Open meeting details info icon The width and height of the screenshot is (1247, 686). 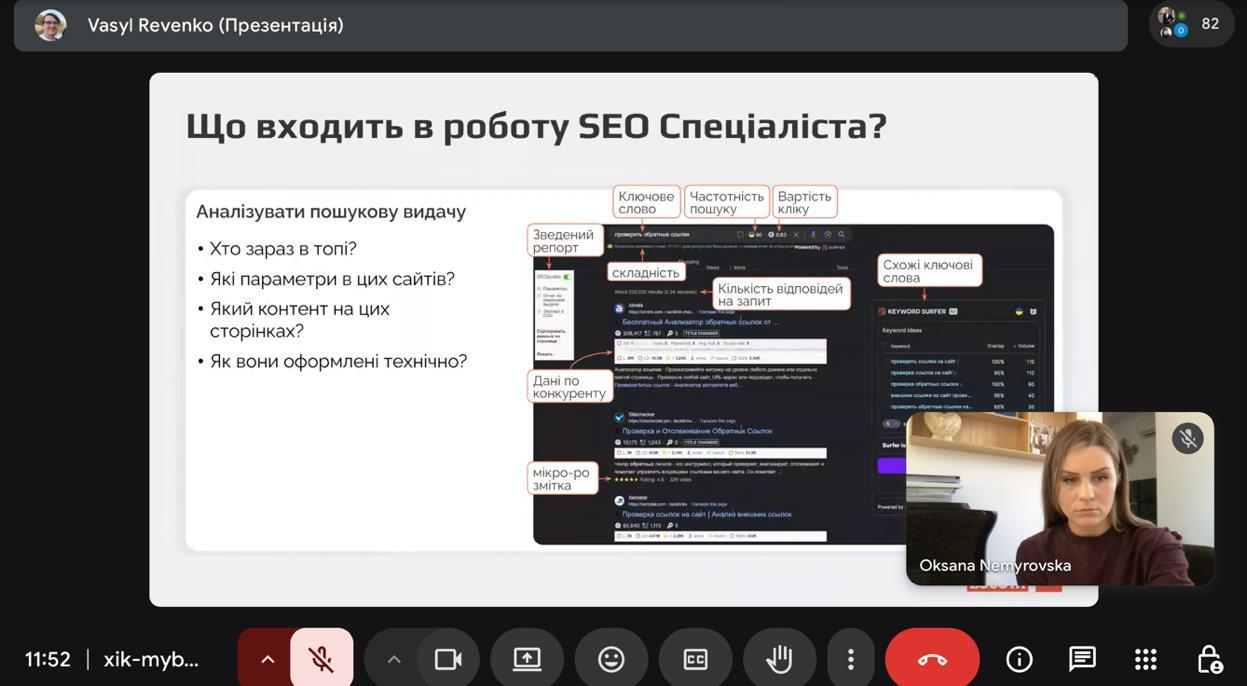pyautogui.click(x=1019, y=659)
